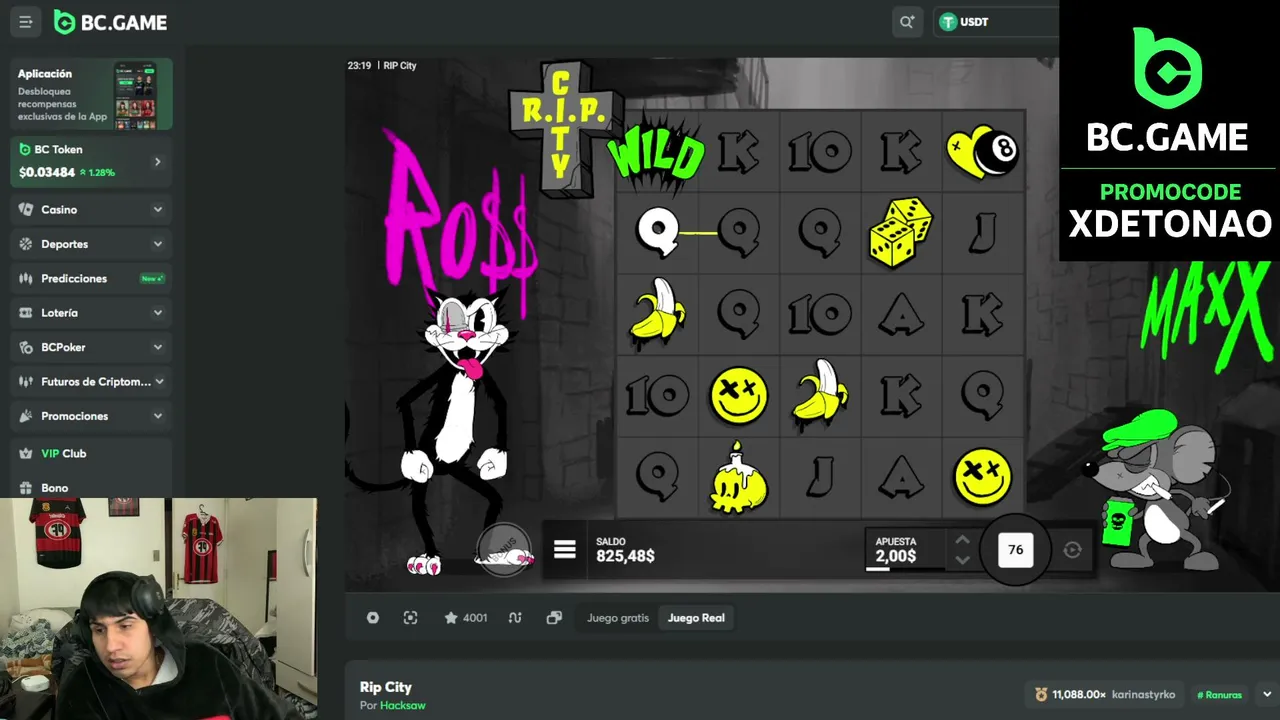
Task: Favorite the game with the star icon
Action: 451,618
